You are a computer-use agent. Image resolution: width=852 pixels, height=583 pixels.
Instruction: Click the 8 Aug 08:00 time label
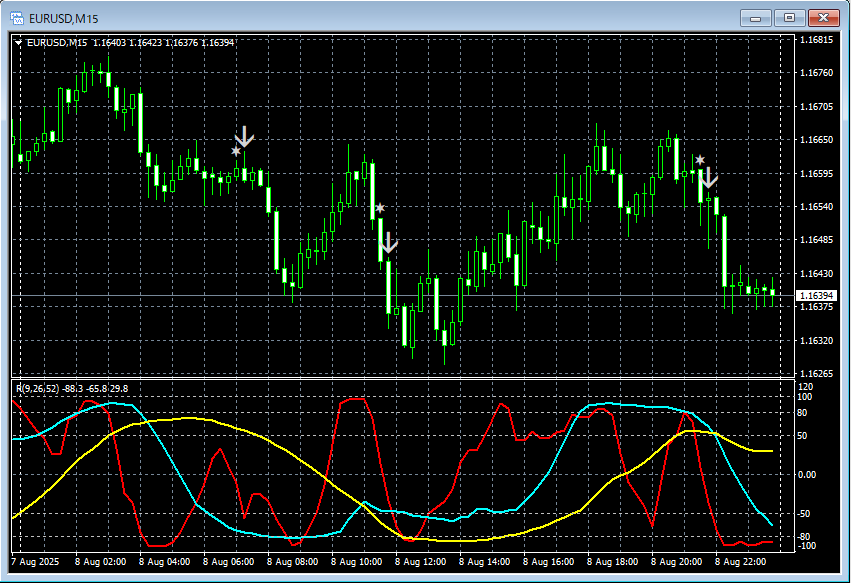click(x=293, y=561)
